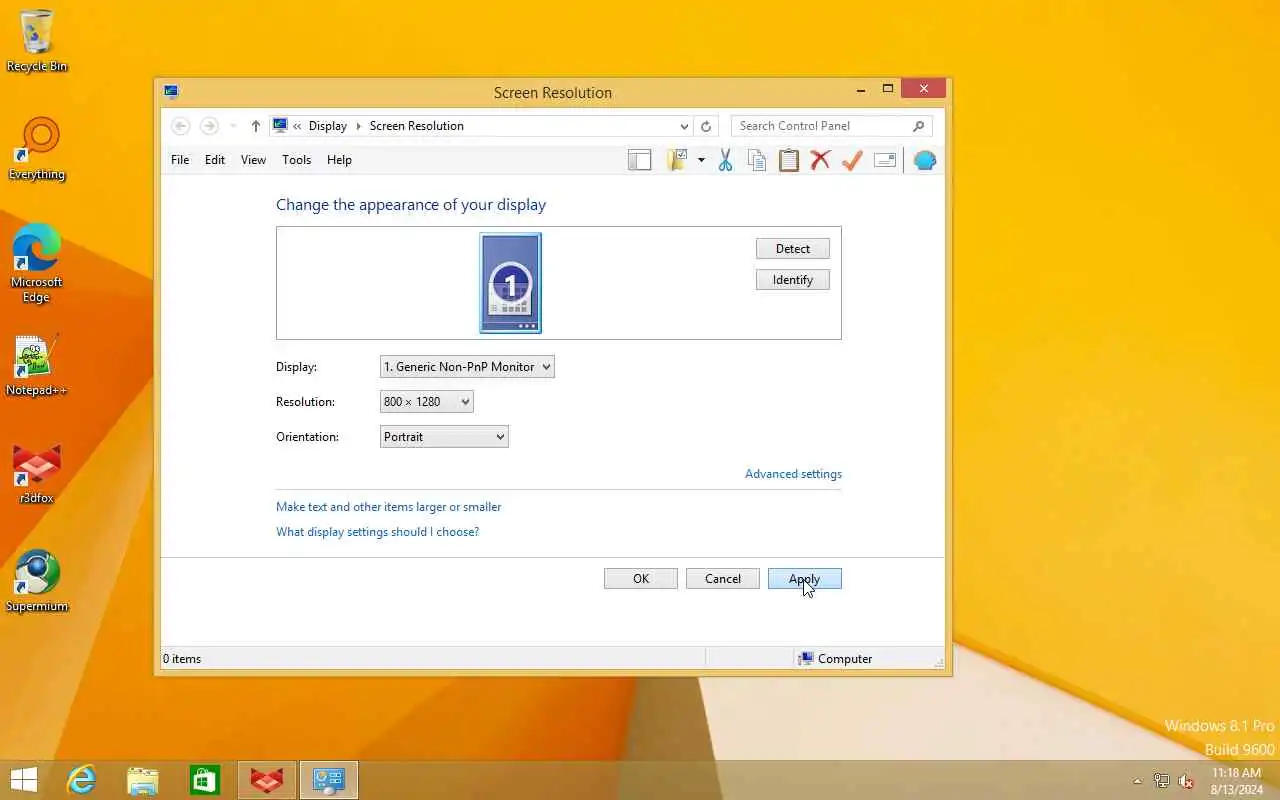Click in Search Control Panel field

point(820,126)
